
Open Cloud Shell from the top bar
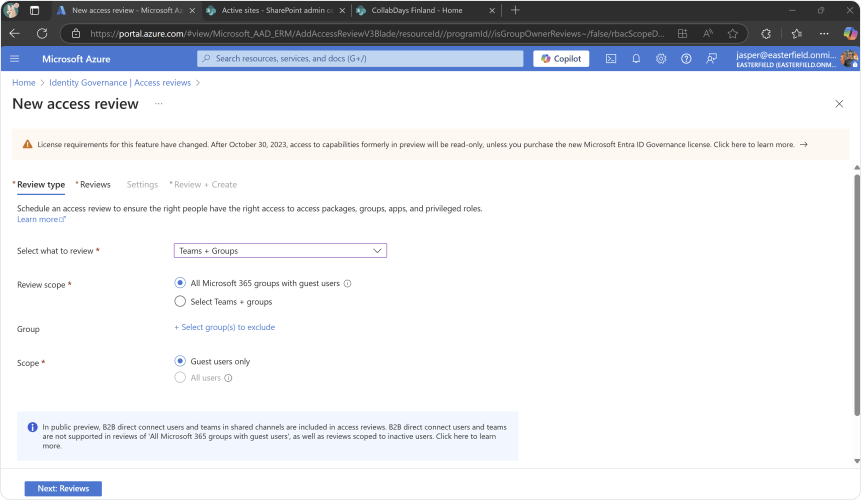click(611, 59)
